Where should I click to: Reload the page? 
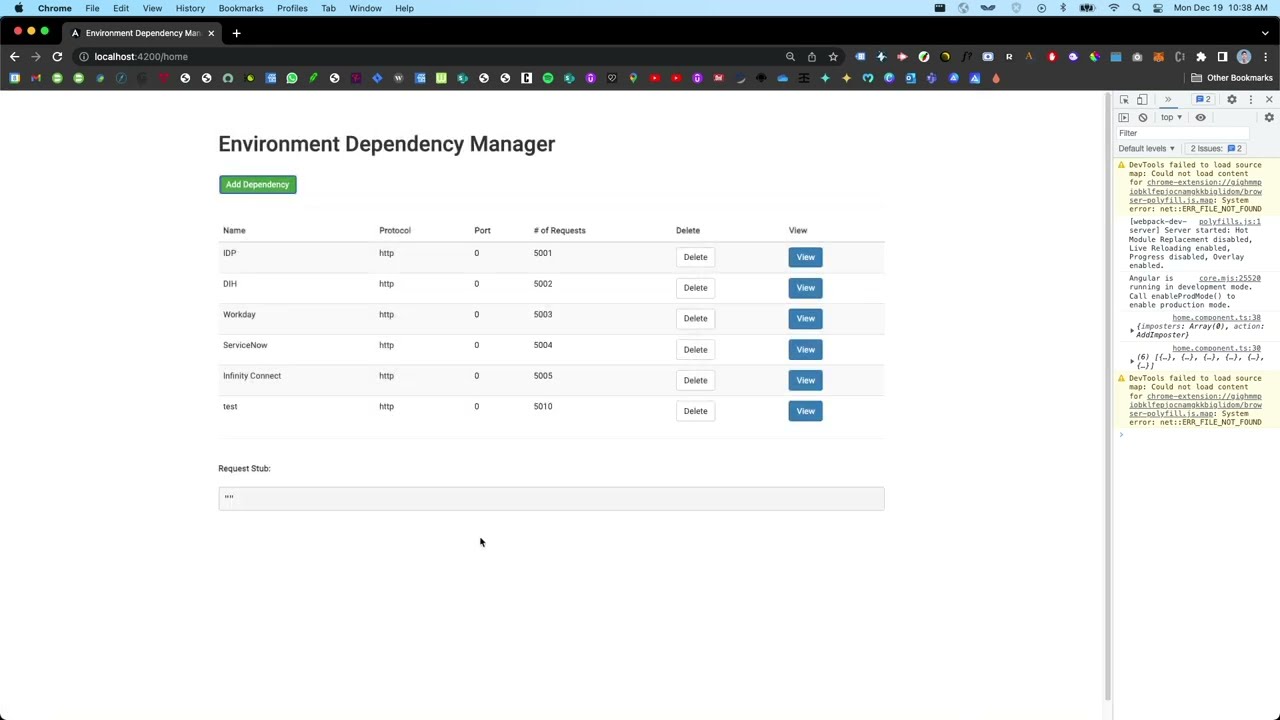coord(57,57)
